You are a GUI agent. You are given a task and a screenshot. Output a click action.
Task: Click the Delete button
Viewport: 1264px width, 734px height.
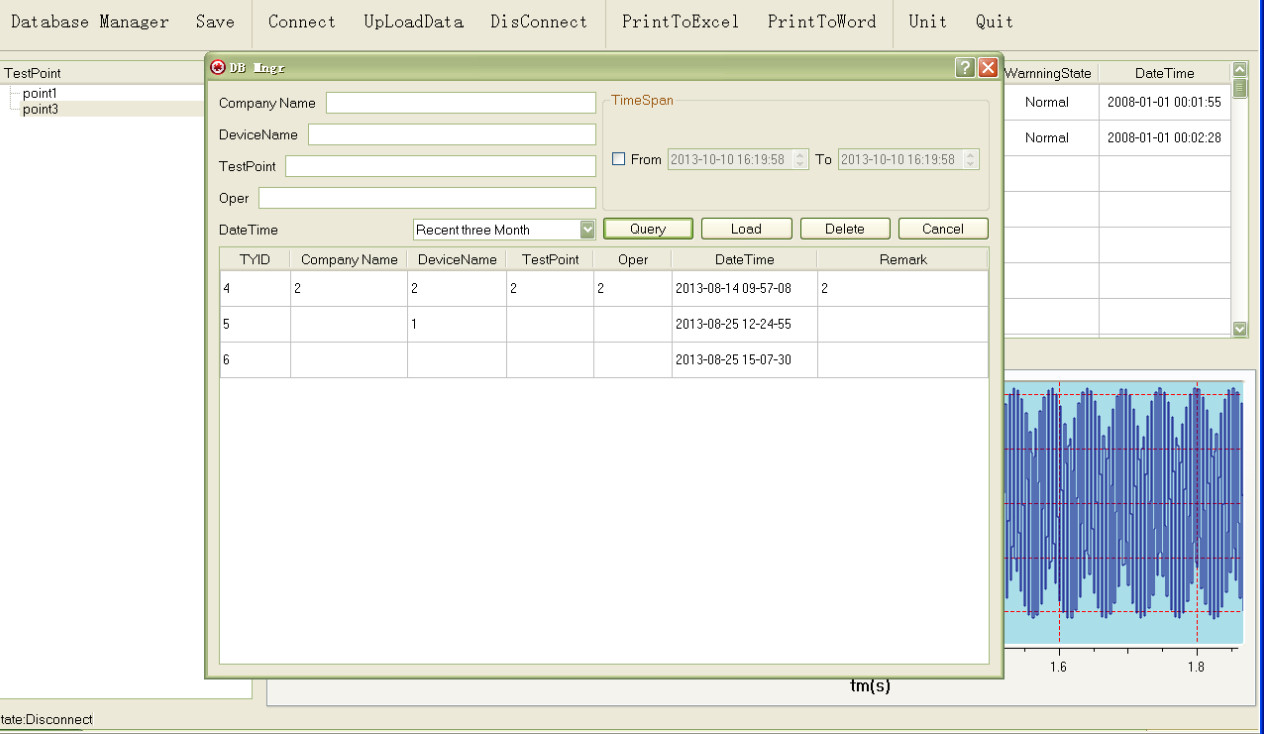844,229
